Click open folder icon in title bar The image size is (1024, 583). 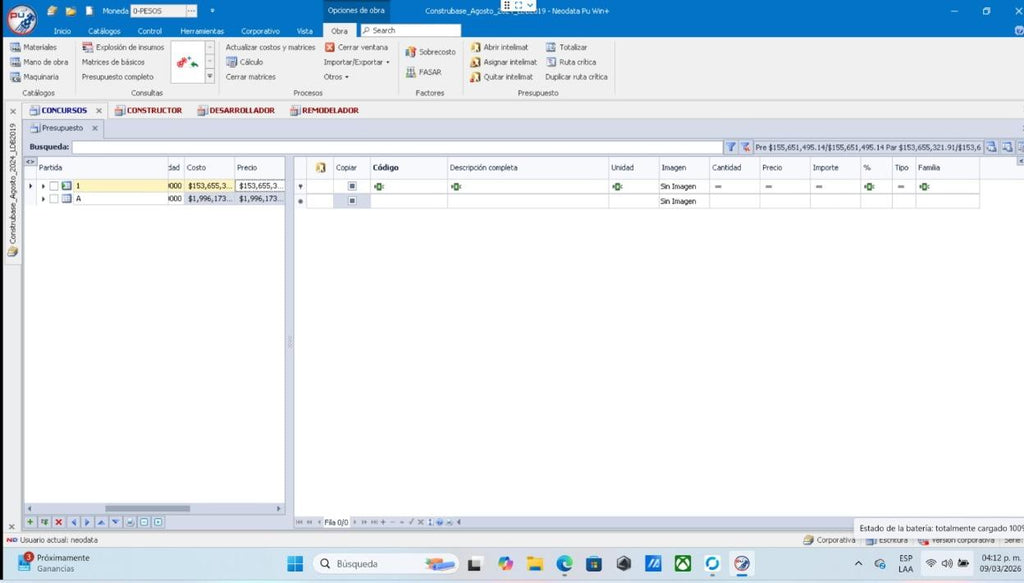coord(71,11)
